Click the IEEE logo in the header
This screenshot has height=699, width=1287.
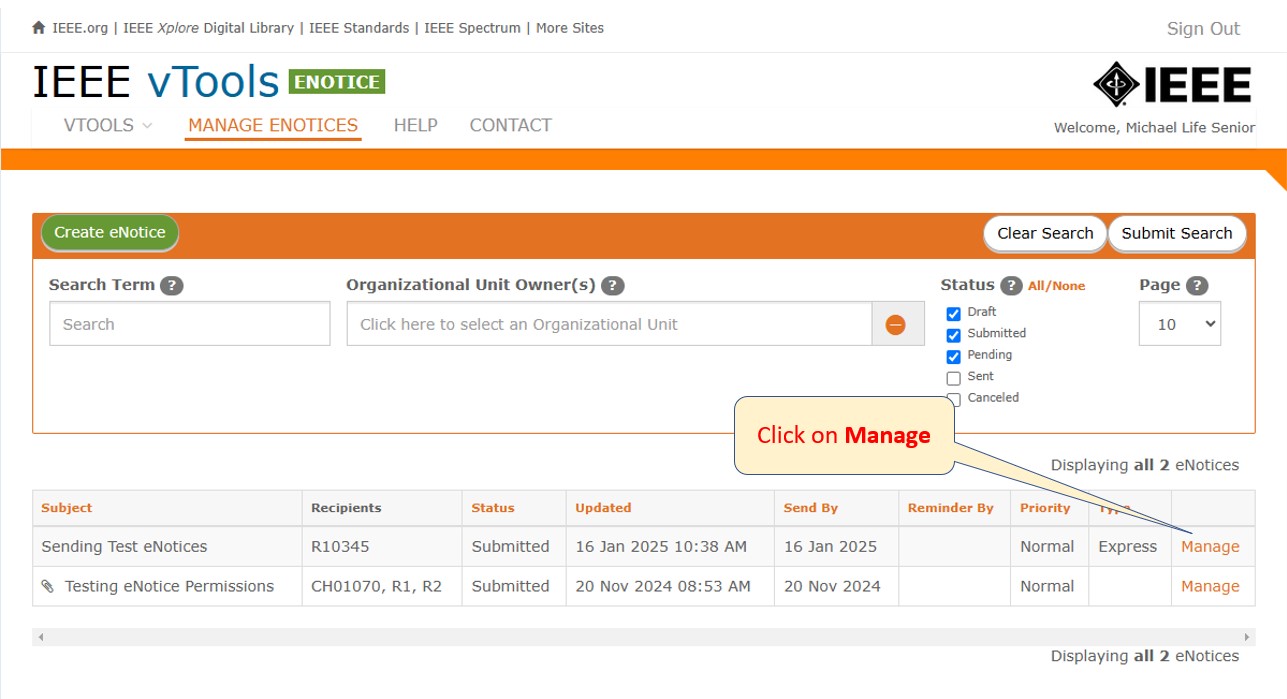coord(1172,85)
